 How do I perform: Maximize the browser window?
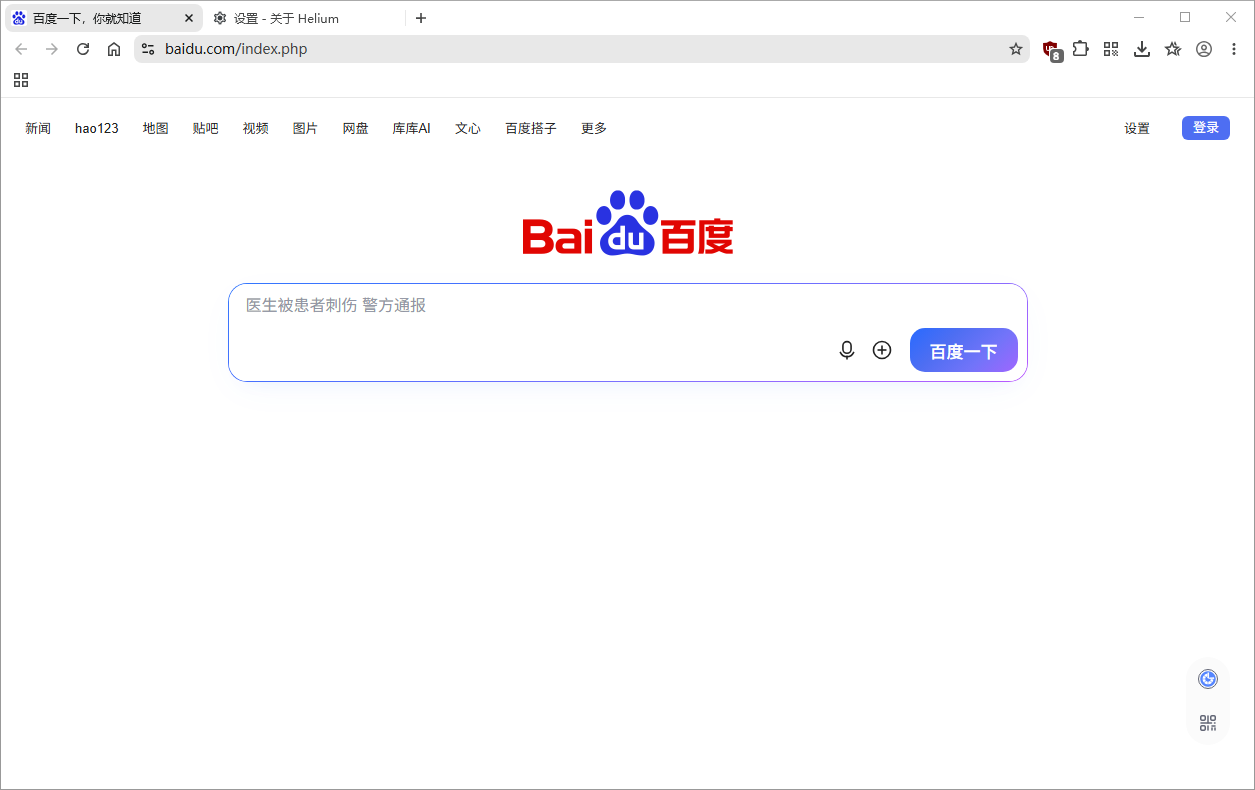tap(1185, 18)
